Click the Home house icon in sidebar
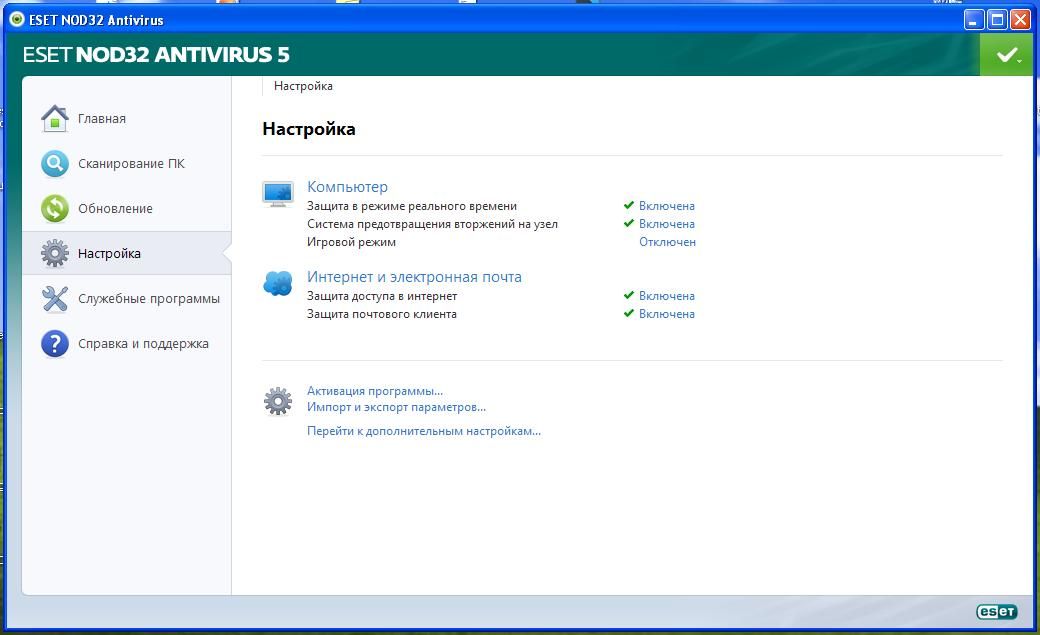 (54, 118)
